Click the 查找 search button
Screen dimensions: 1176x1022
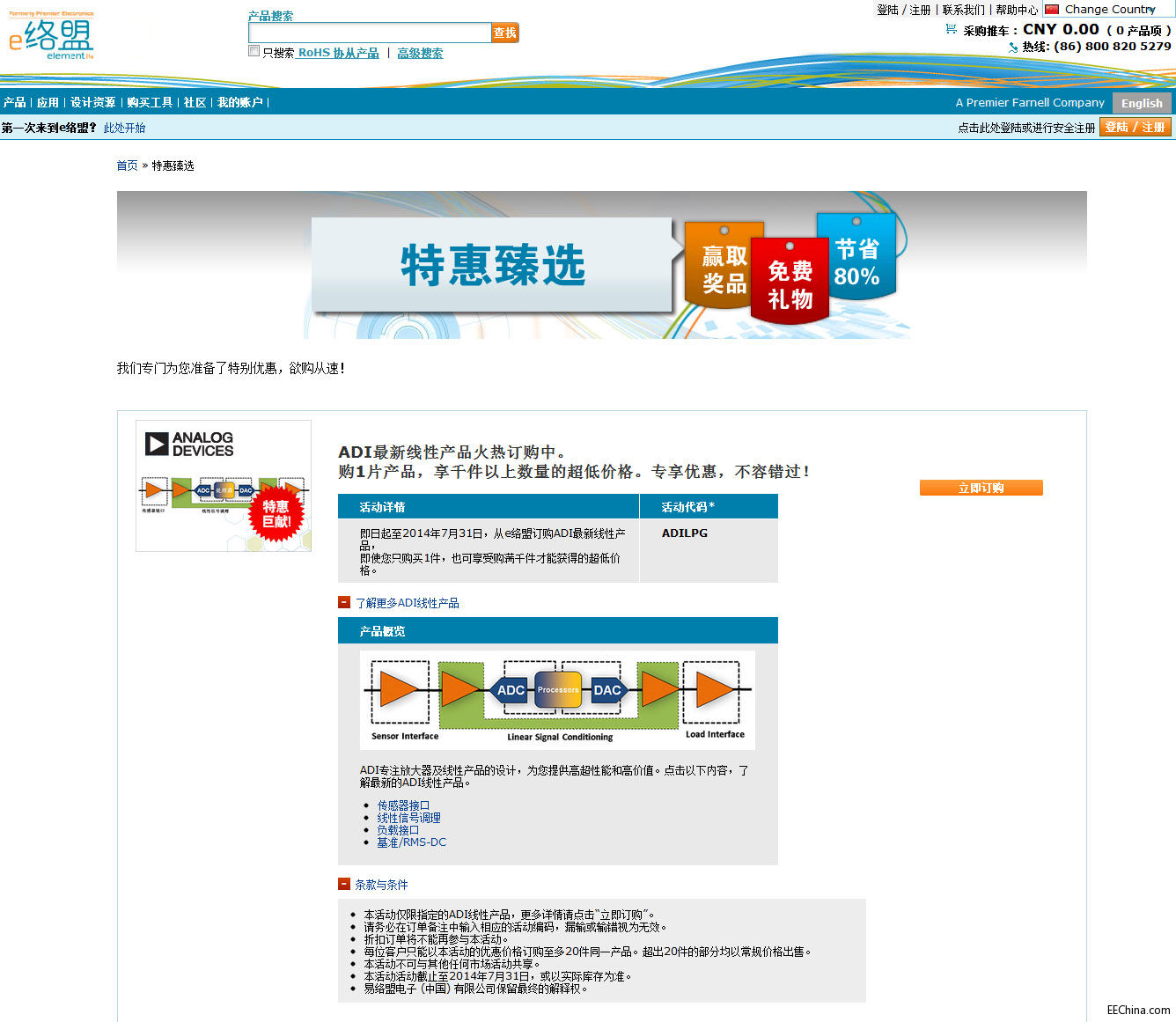505,33
